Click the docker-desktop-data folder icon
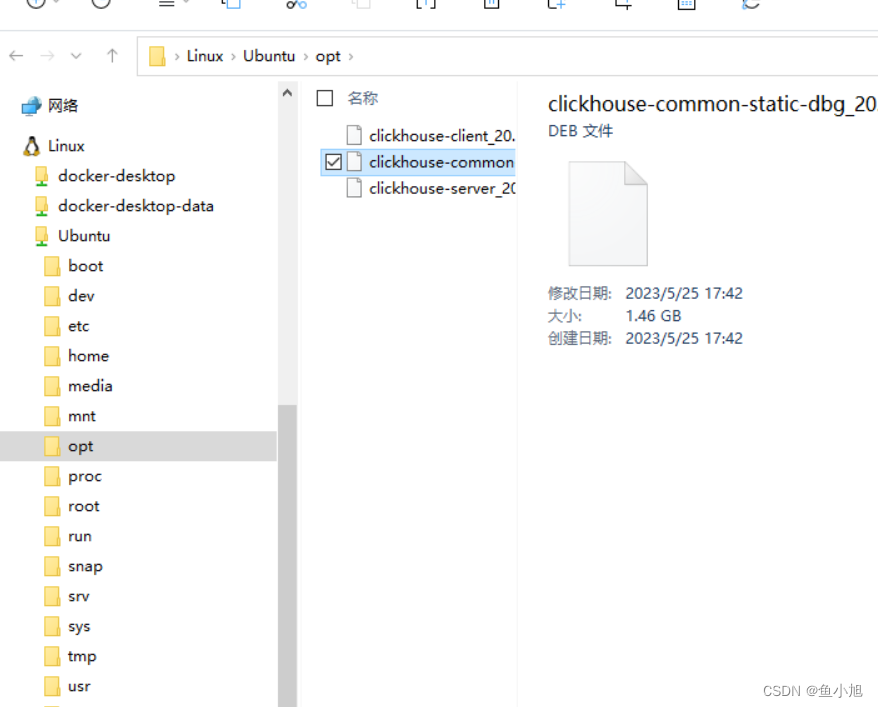This screenshot has width=878, height=707. point(41,206)
